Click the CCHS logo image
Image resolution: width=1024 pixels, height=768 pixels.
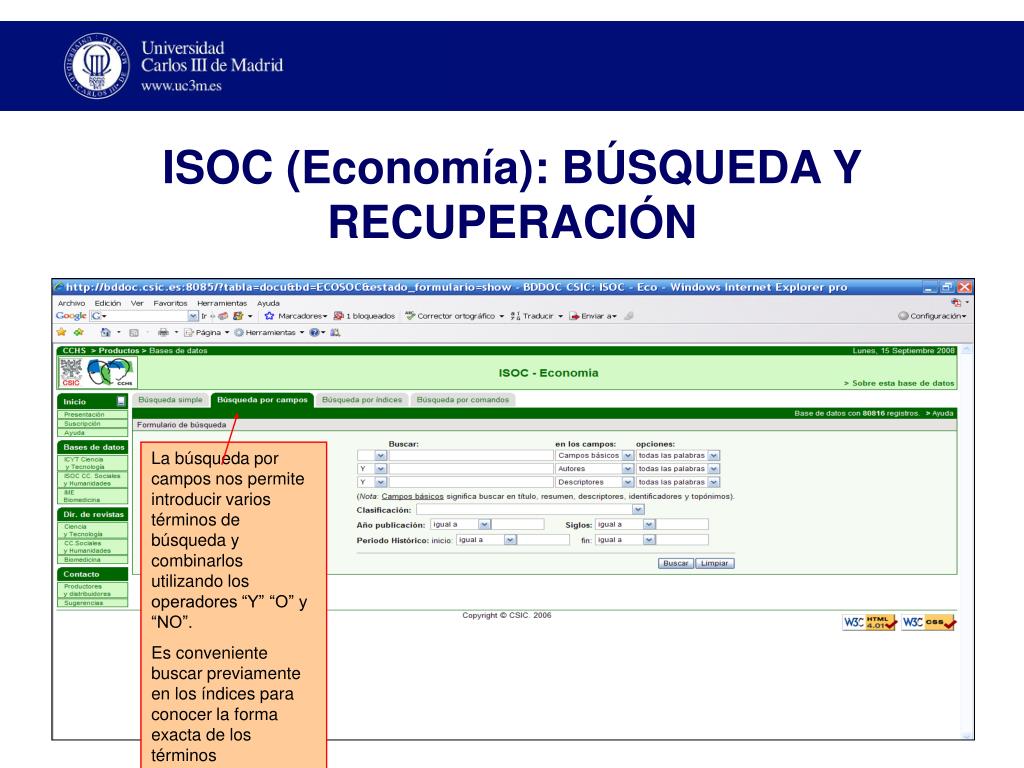pos(111,373)
